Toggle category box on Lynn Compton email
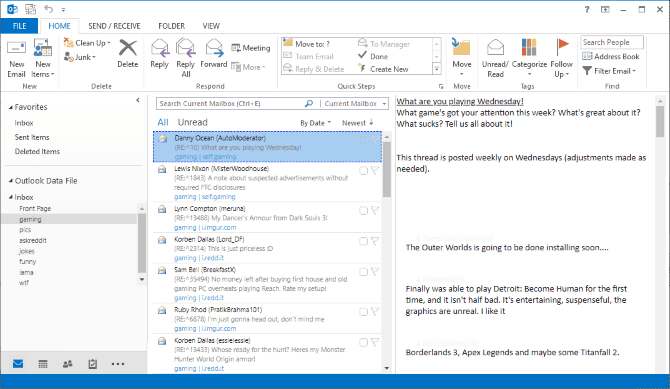The height and width of the screenshot is (389, 670). click(x=363, y=210)
